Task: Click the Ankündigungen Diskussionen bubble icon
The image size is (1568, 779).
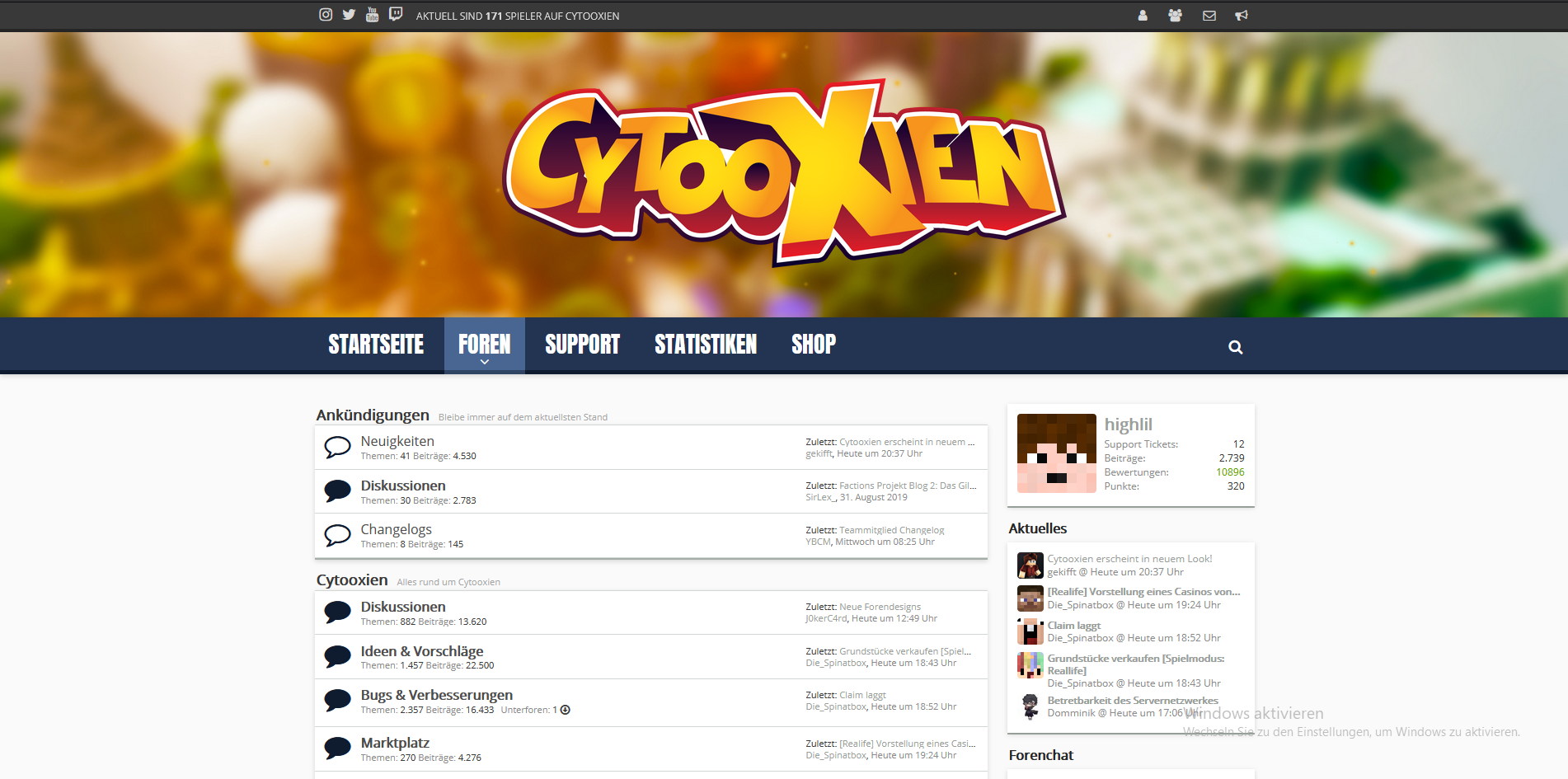Action: (x=337, y=491)
